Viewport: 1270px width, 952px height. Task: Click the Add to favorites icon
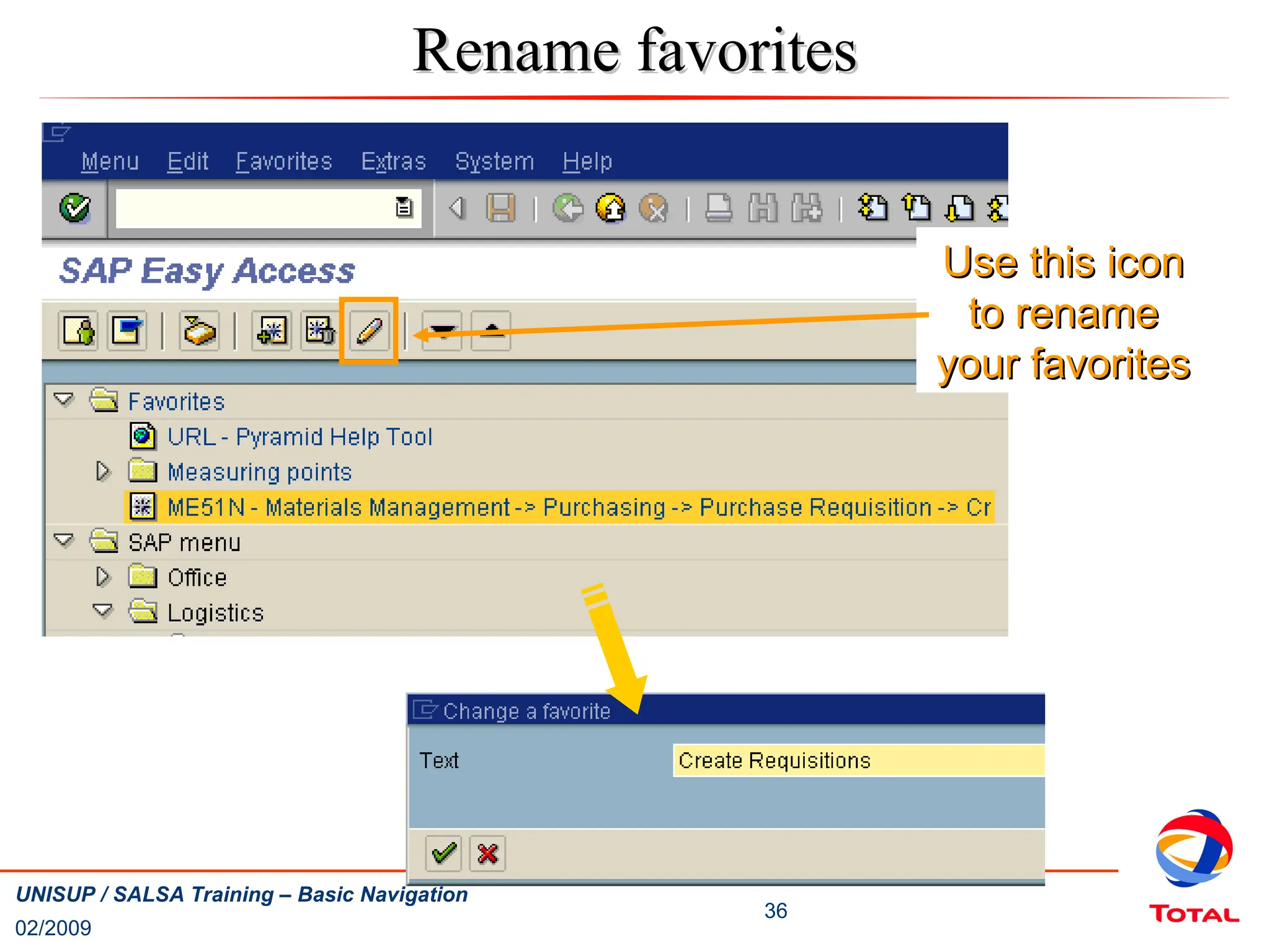pos(272,331)
